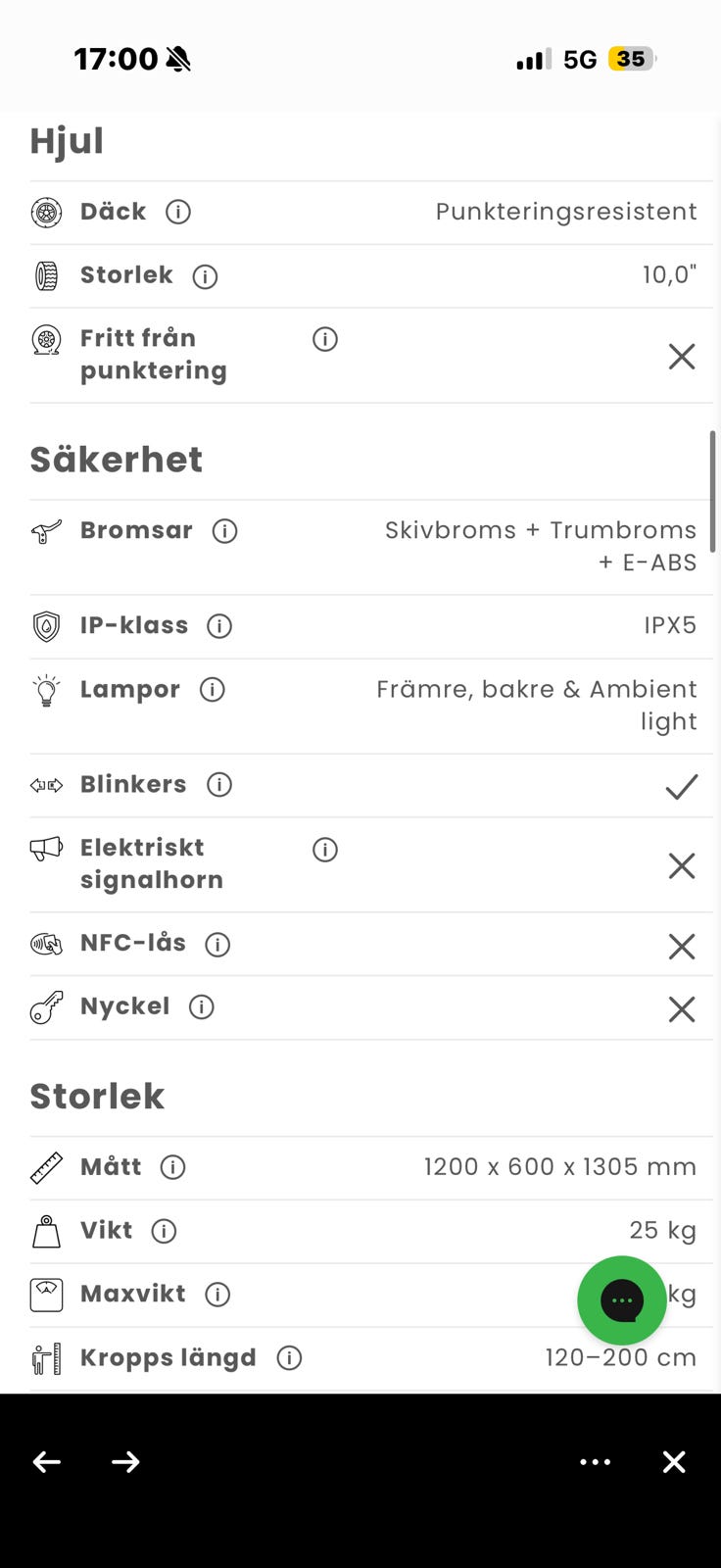Show Maxvikt info tooltip
721x1568 pixels.
pos(217,1295)
